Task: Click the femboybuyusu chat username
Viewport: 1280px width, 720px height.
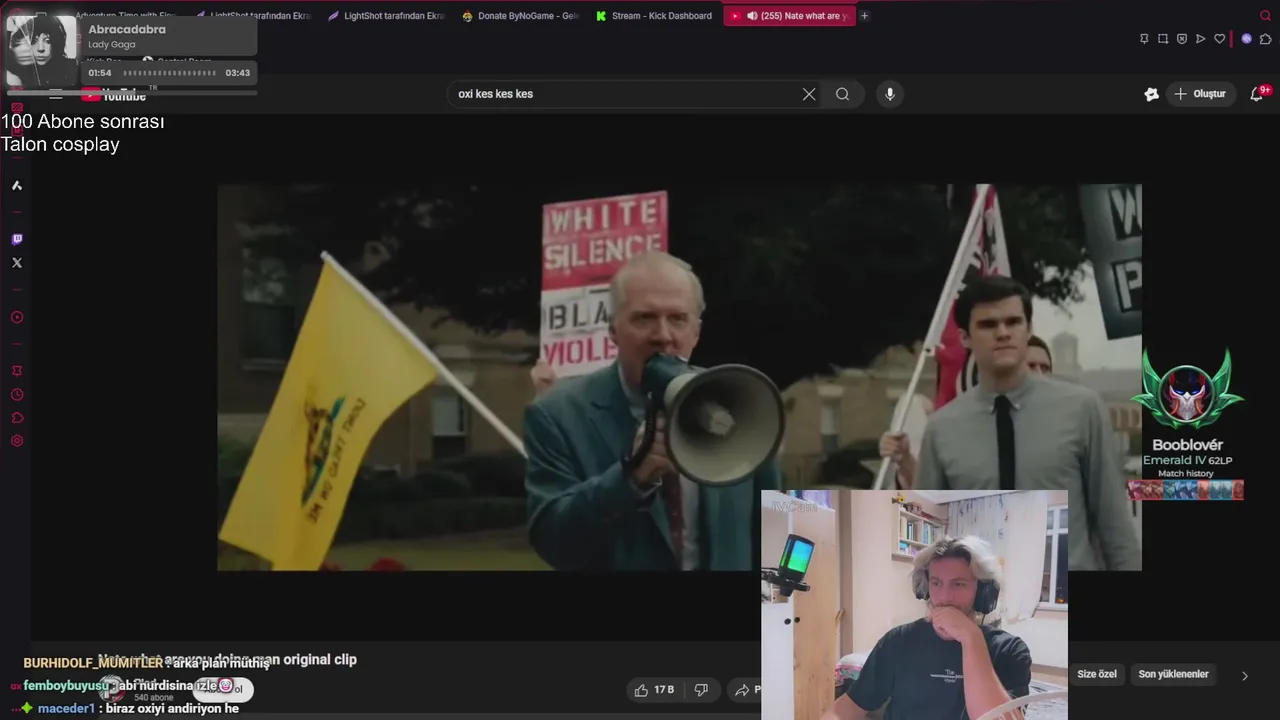Action: click(x=66, y=686)
